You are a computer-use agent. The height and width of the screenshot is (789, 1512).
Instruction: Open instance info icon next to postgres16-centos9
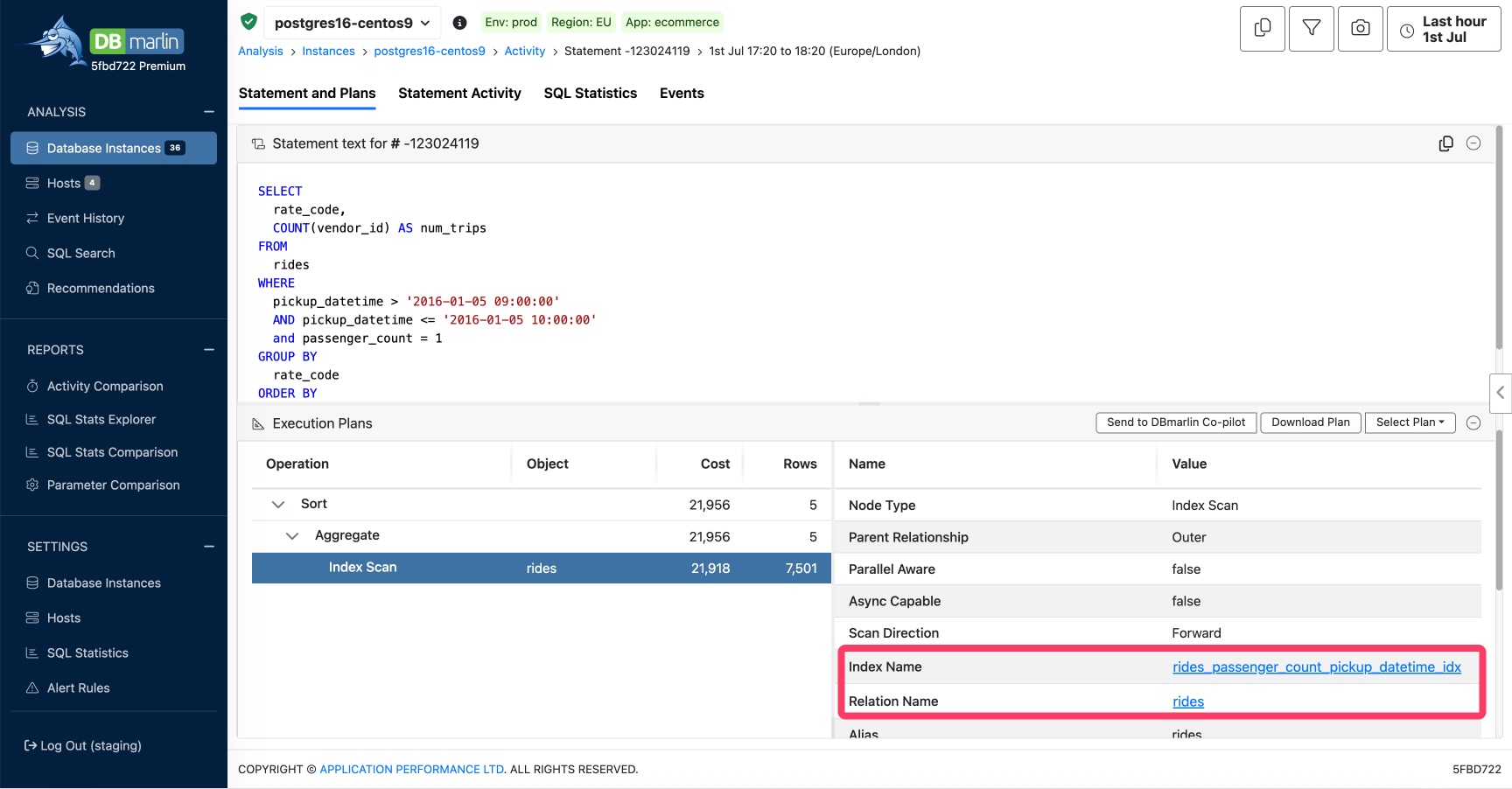(x=459, y=23)
